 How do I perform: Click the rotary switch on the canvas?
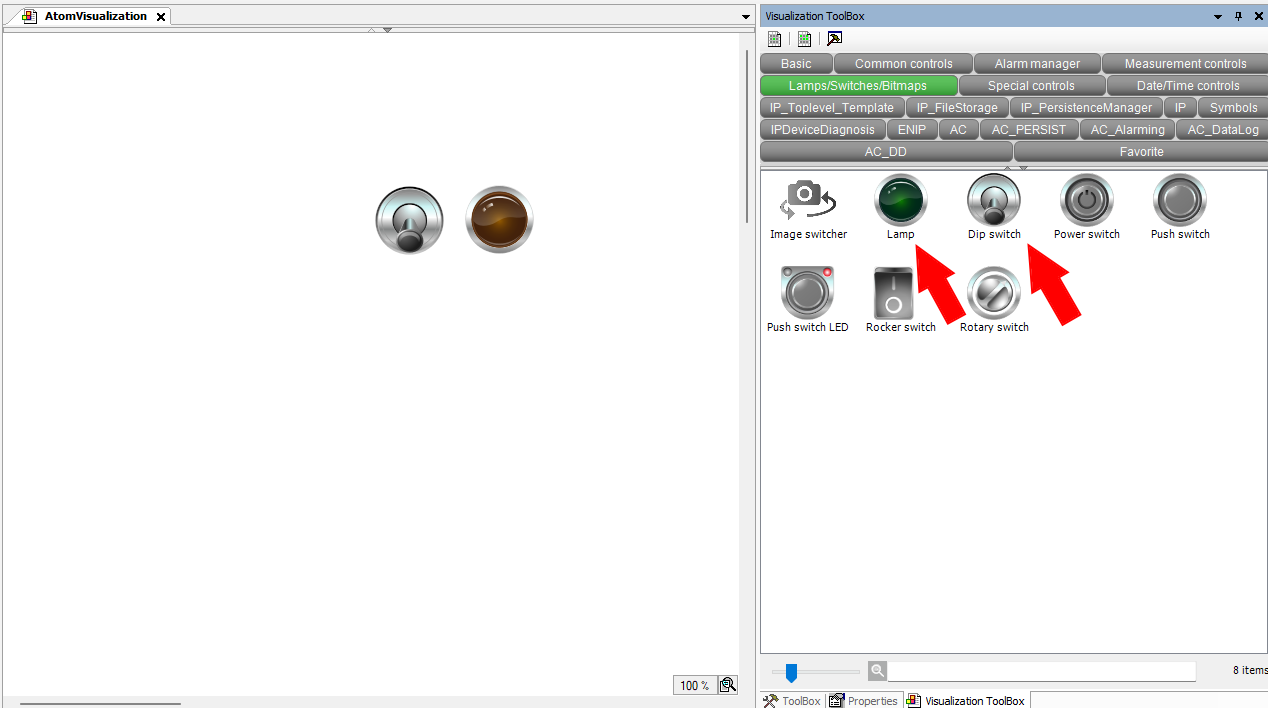[409, 219]
